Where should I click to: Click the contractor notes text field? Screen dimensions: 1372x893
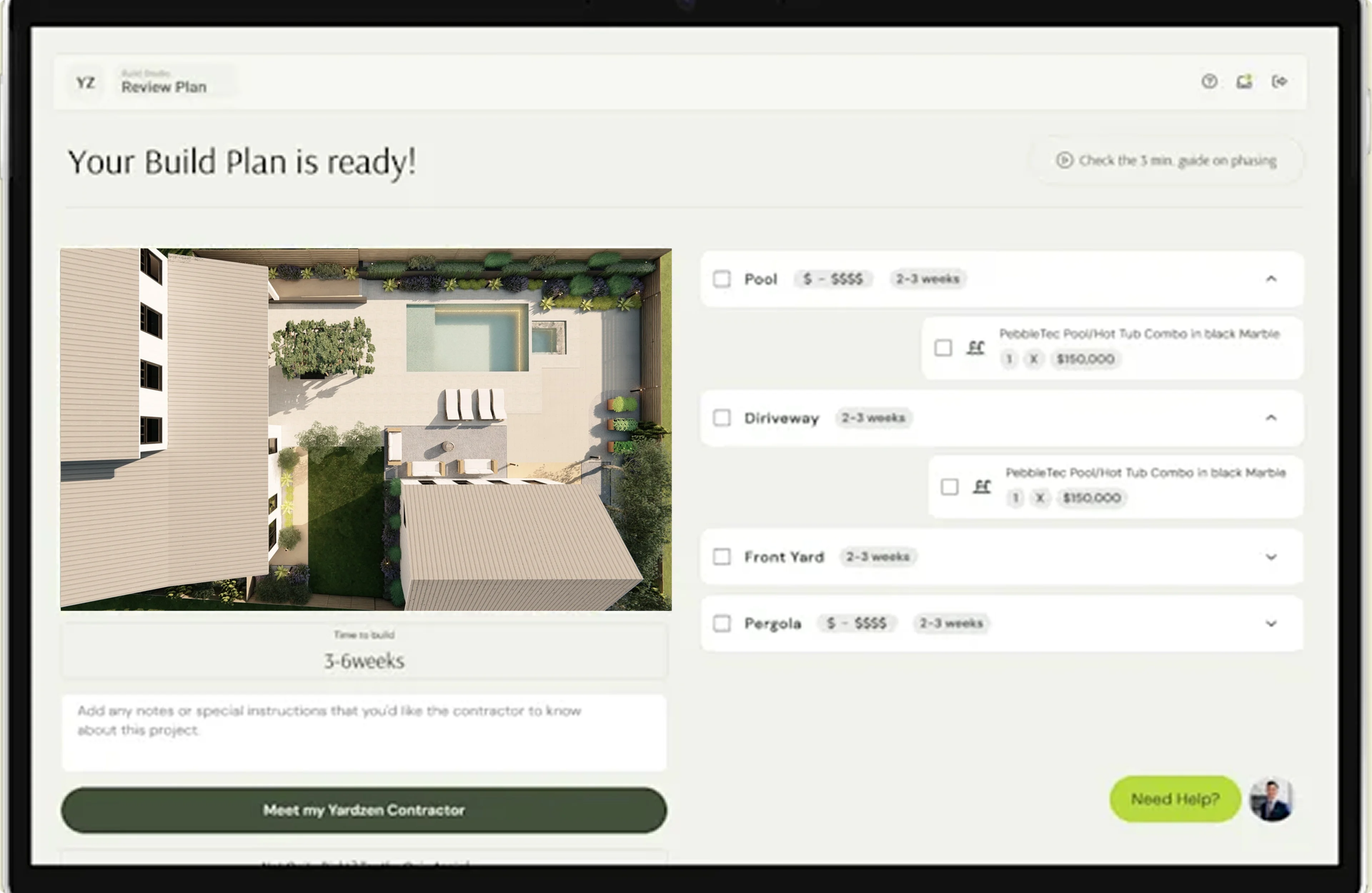(364, 733)
